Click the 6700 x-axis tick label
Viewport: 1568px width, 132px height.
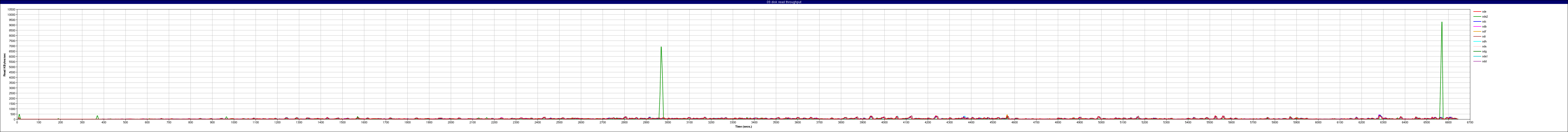pos(1470,122)
